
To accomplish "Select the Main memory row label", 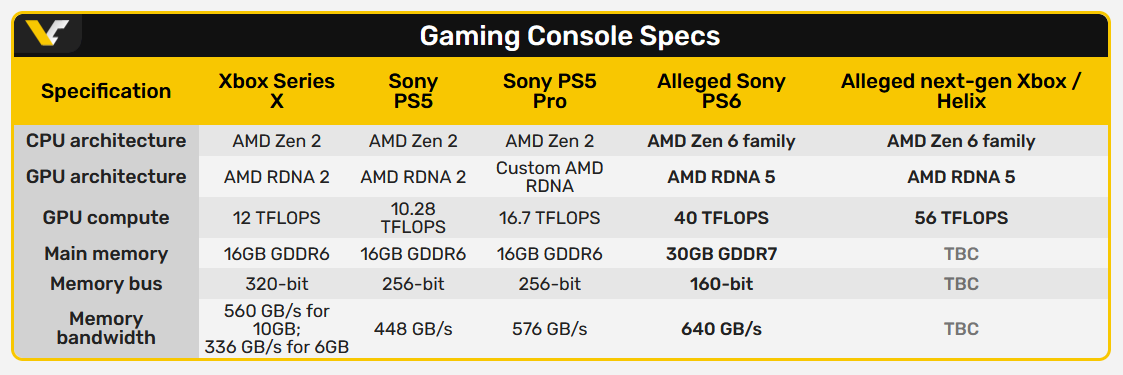I will 106,253.
